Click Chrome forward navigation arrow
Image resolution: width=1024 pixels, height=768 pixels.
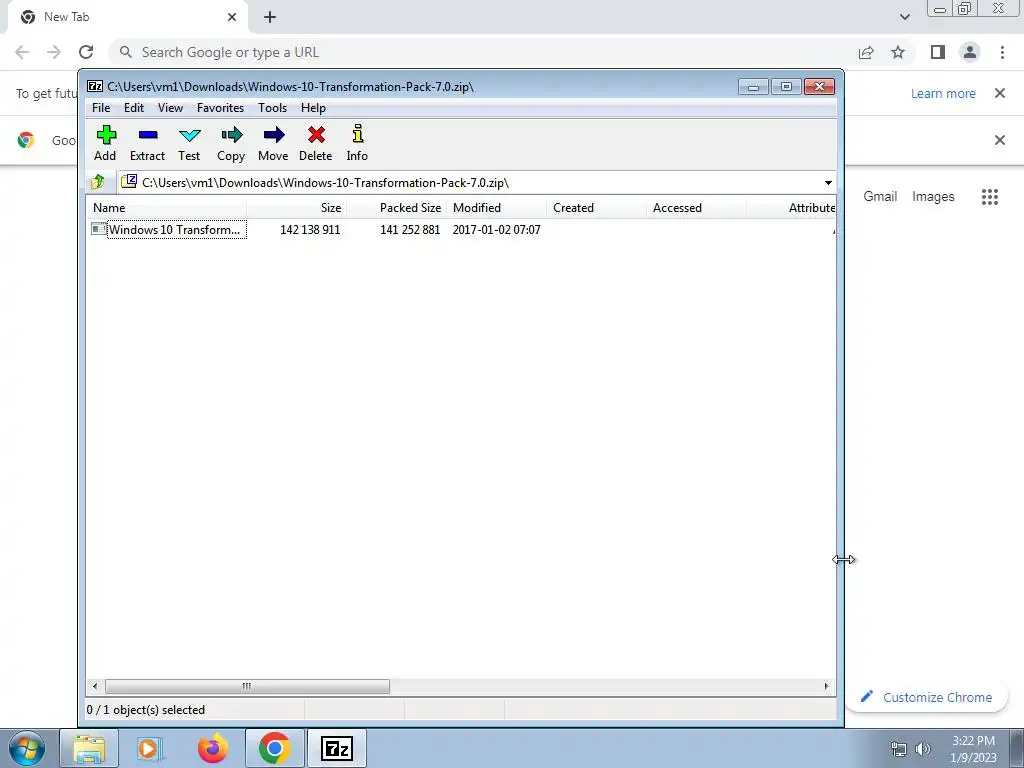point(54,52)
